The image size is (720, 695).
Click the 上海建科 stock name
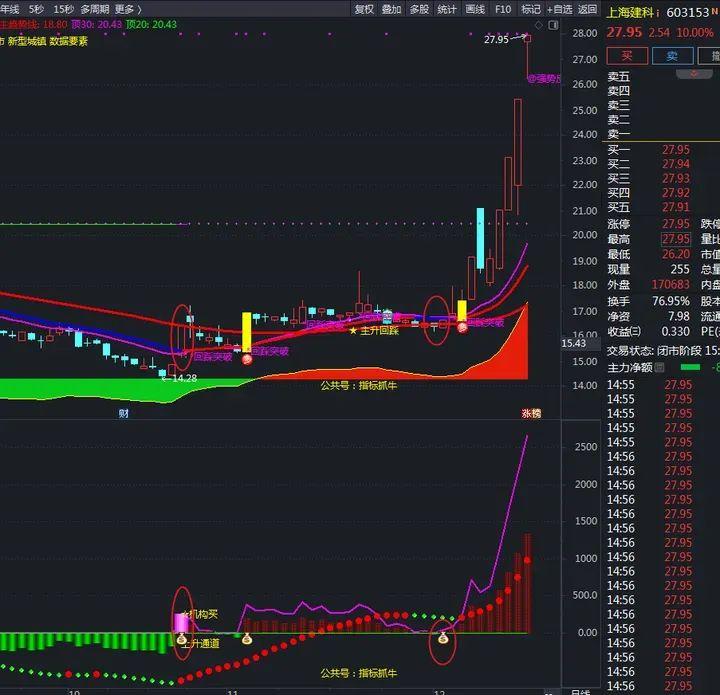630,13
